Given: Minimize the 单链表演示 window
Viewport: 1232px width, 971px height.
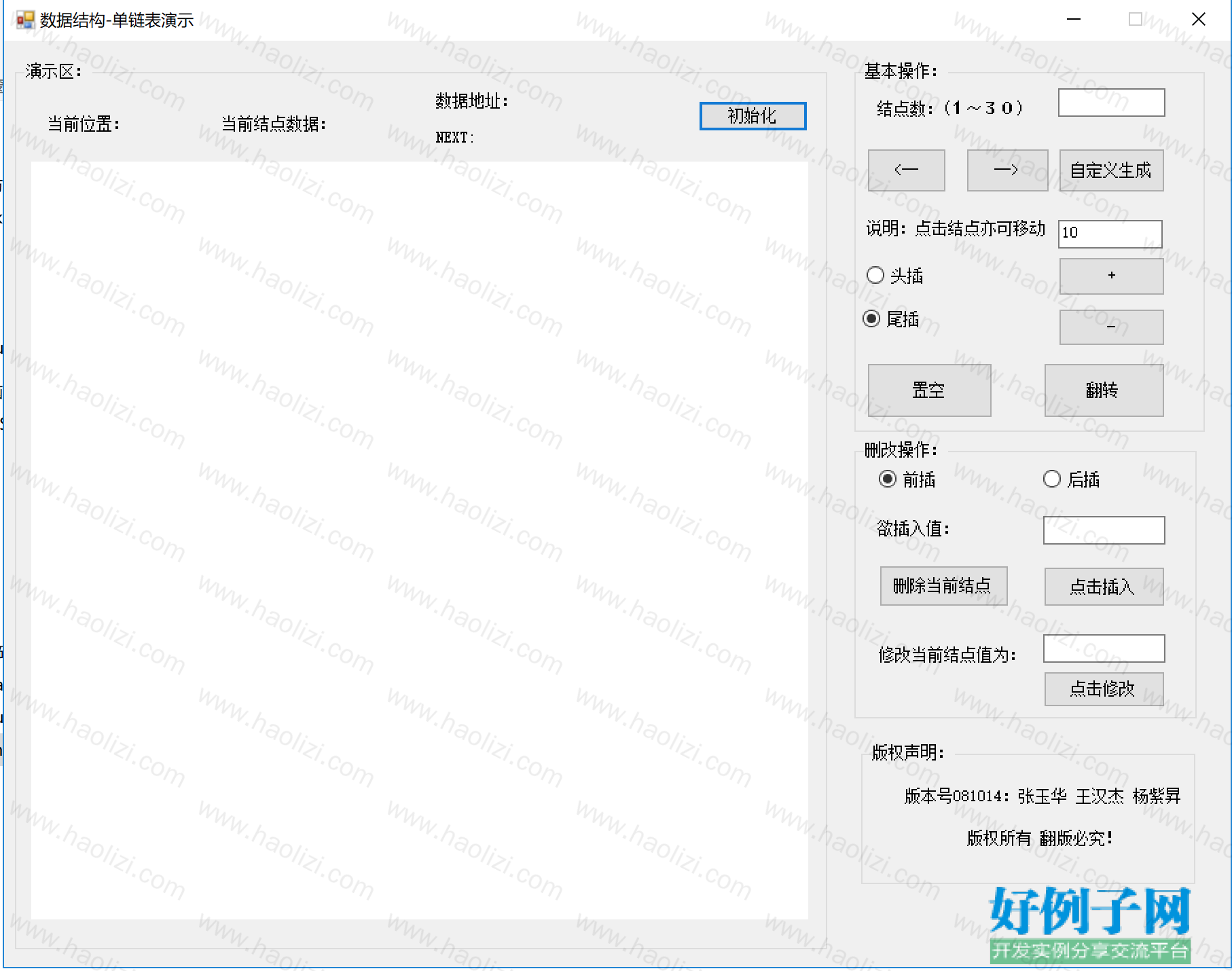Looking at the screenshot, I should click(x=1074, y=19).
